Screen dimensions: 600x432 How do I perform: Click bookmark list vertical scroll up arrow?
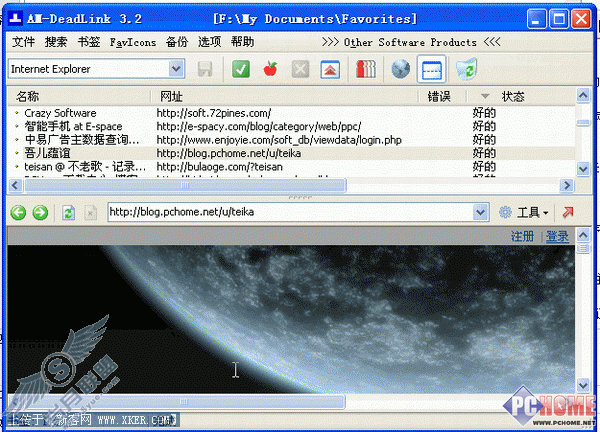click(x=583, y=95)
